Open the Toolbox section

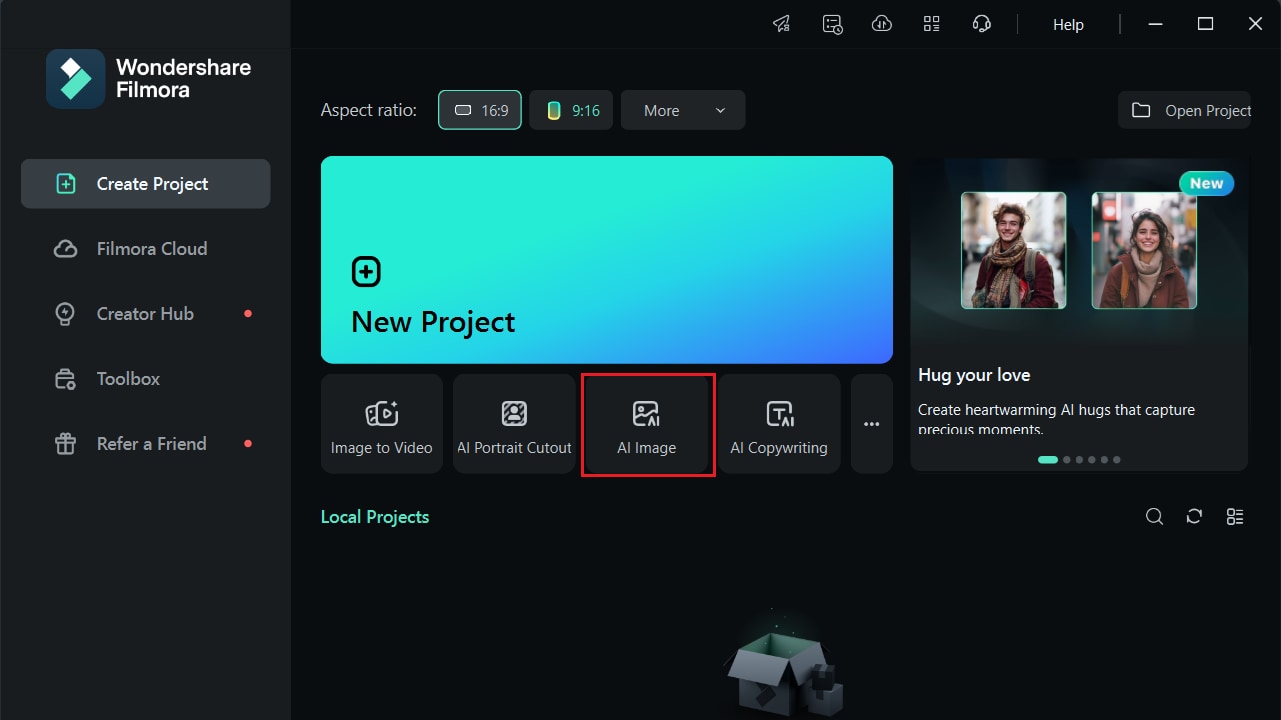(146, 379)
